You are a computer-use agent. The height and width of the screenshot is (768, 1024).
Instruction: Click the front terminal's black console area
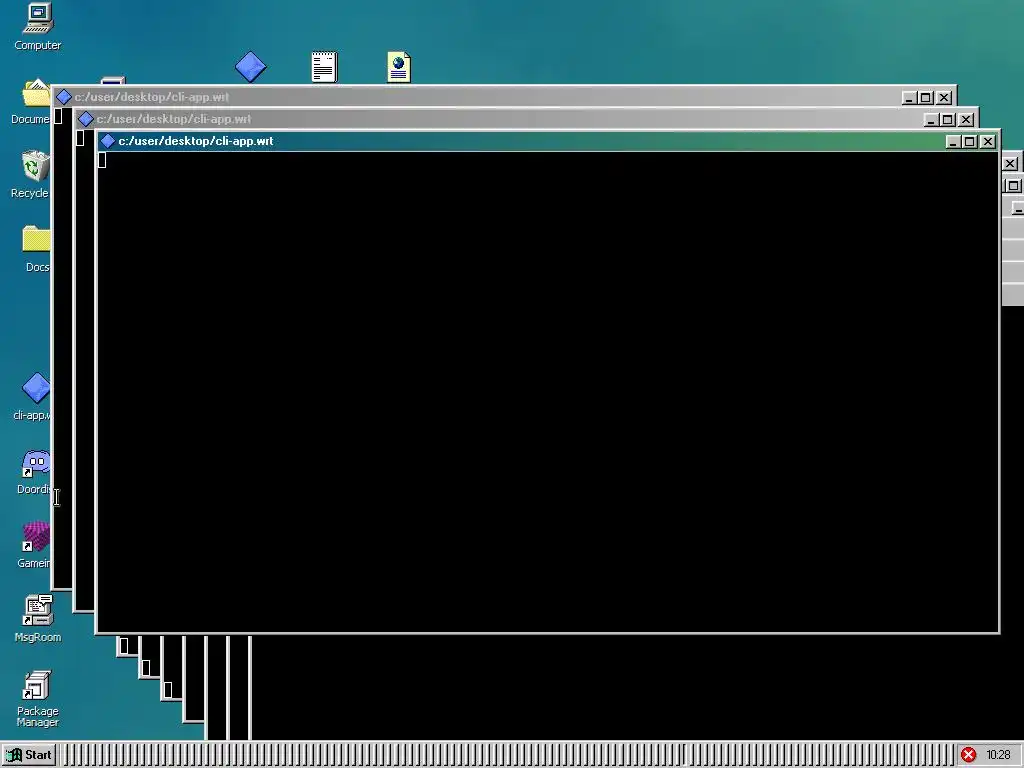tap(548, 392)
